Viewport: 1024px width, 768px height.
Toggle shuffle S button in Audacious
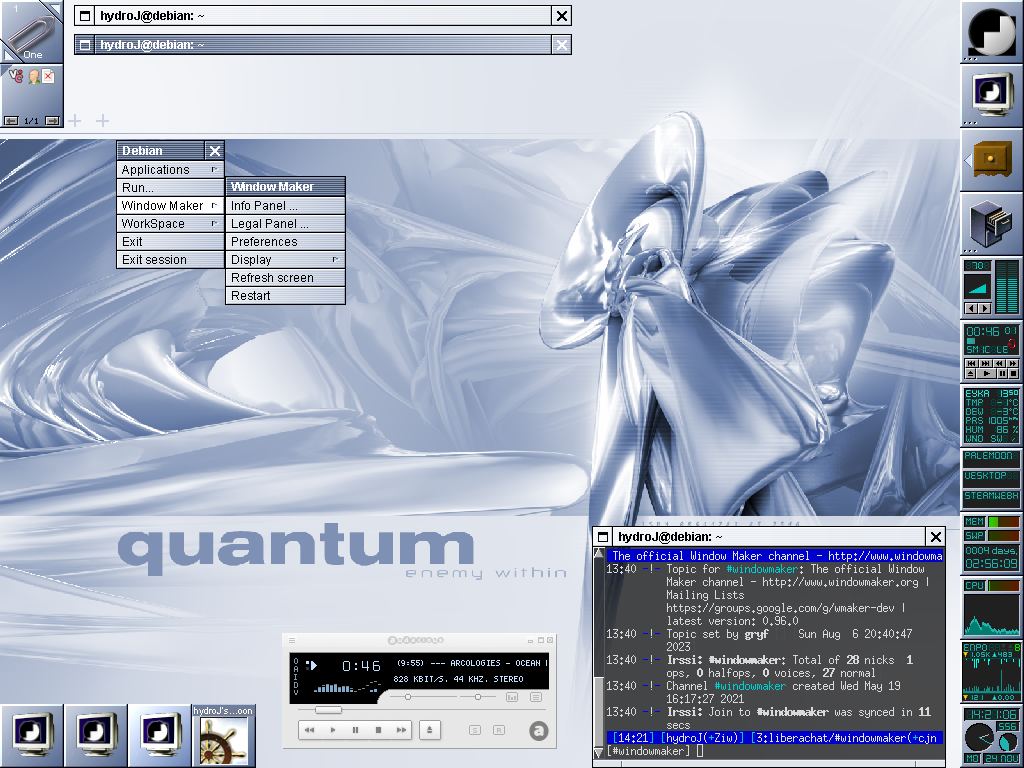(474, 731)
